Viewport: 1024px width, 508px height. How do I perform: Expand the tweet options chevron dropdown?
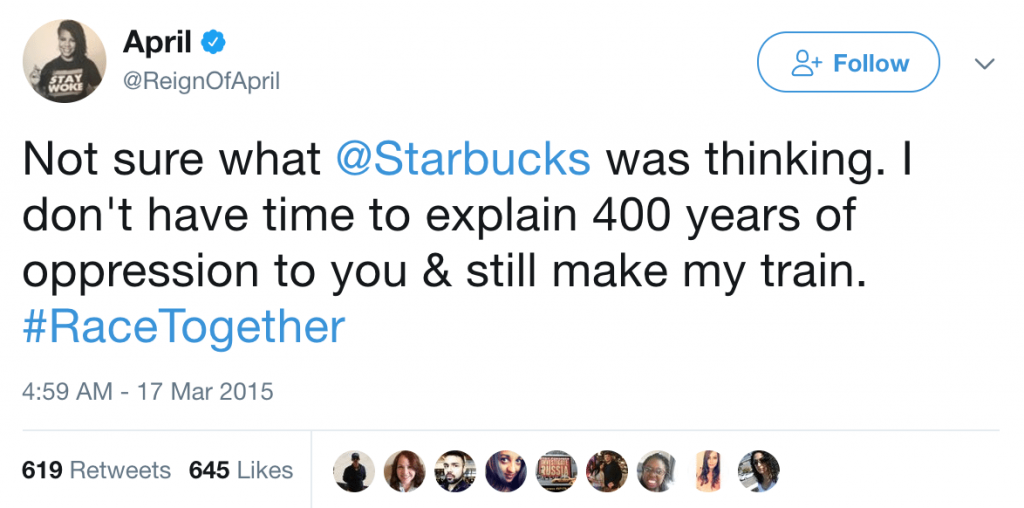tap(984, 64)
